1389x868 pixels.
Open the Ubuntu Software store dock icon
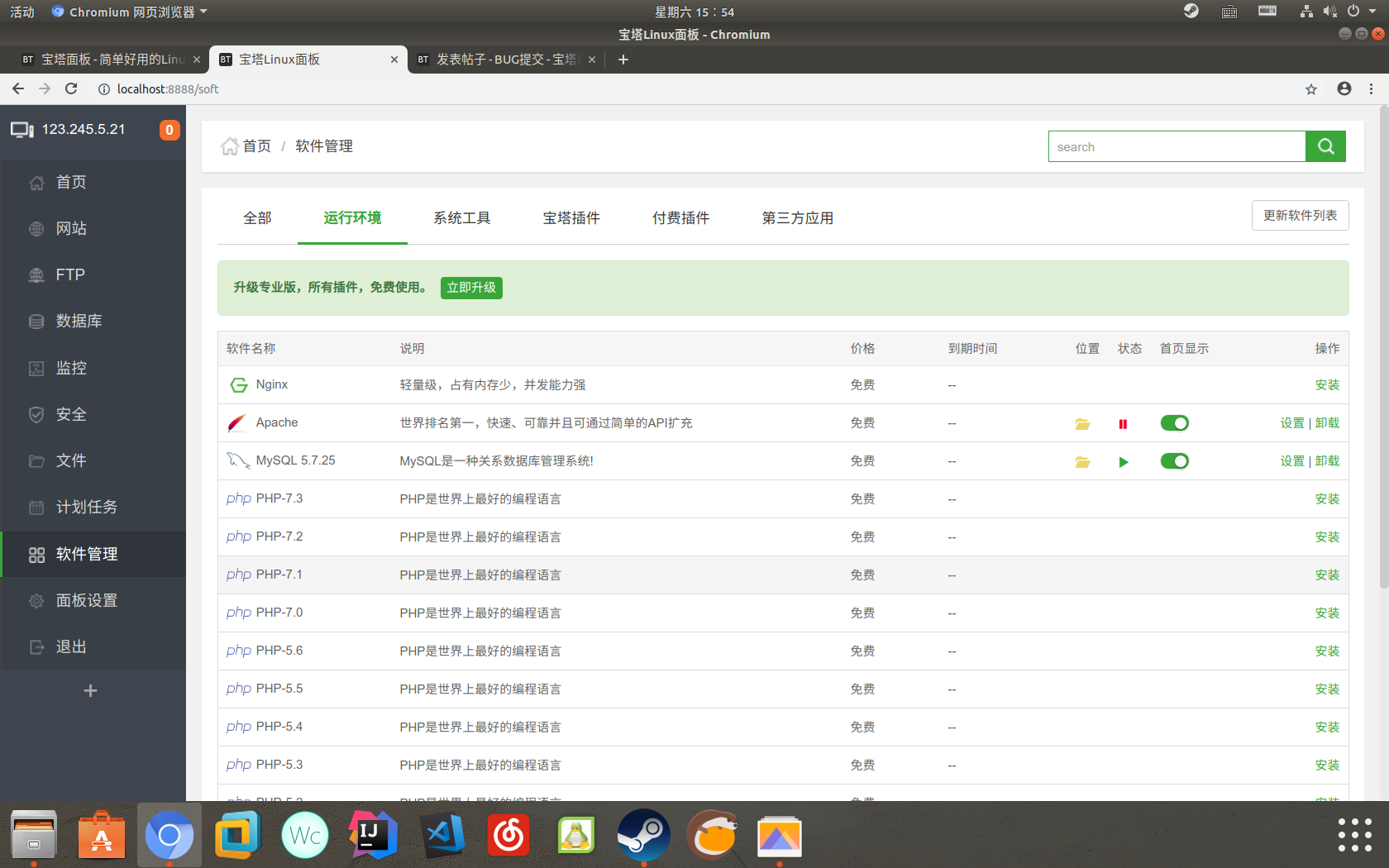click(x=102, y=835)
